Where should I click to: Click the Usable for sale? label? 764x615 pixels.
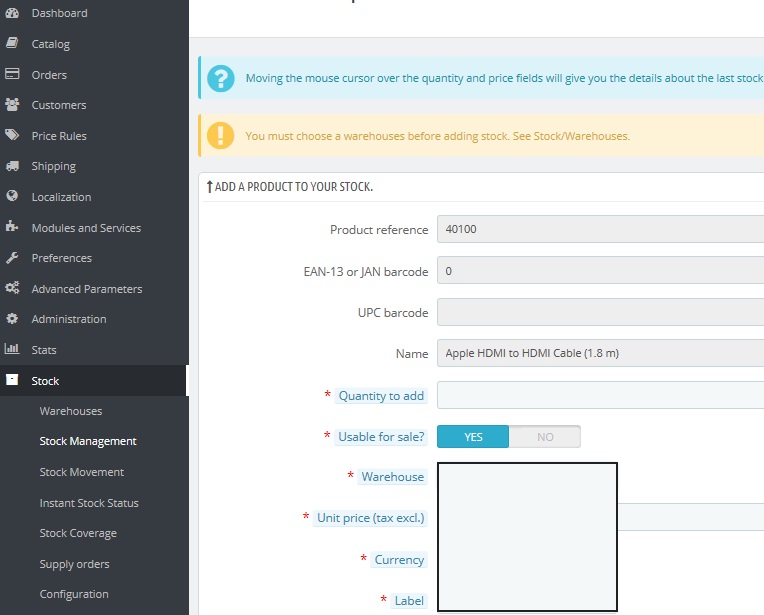coord(381,437)
